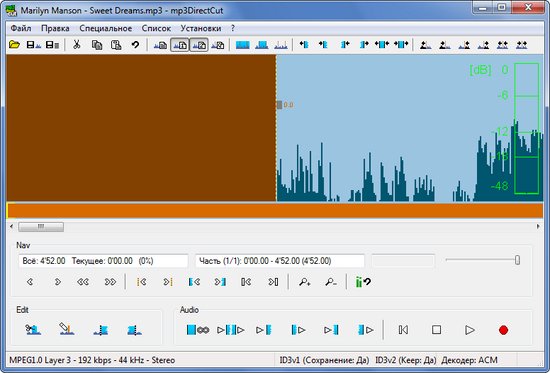Click the Copy icon in the top toolbar

(96, 45)
